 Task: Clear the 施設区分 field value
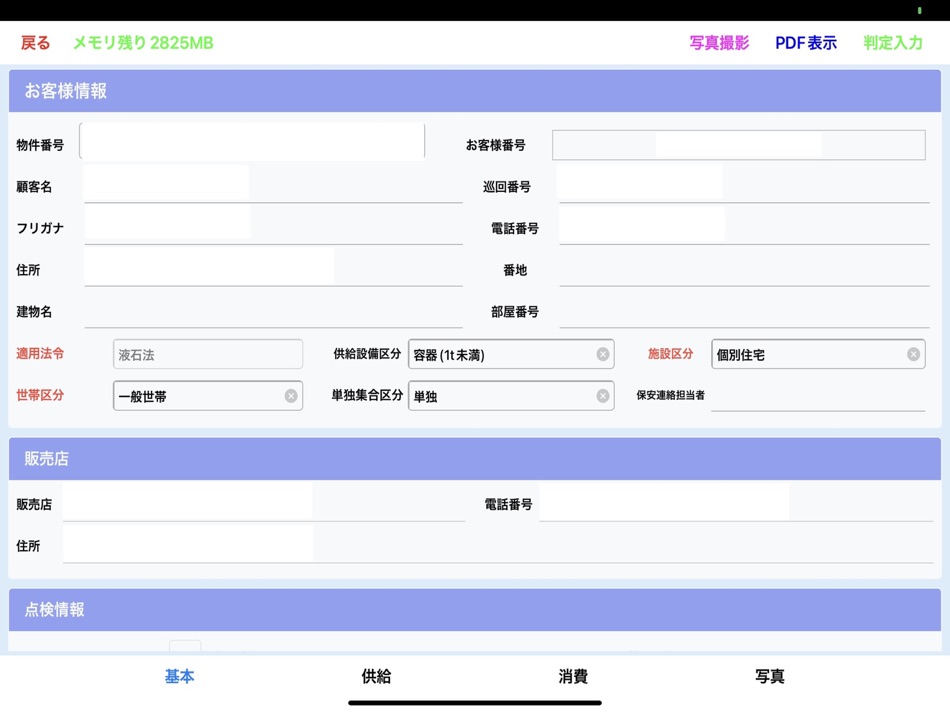click(914, 354)
